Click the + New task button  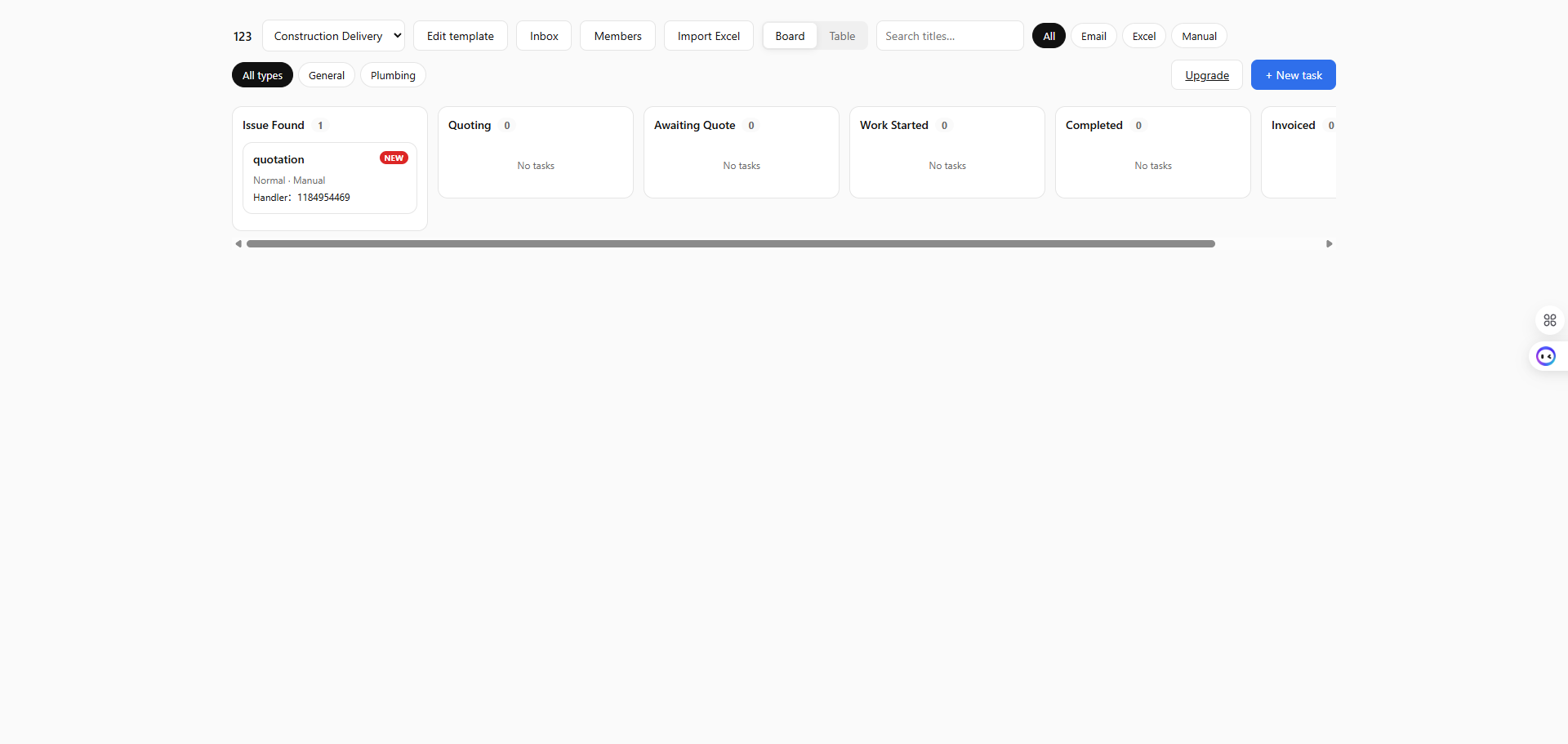coord(1294,75)
